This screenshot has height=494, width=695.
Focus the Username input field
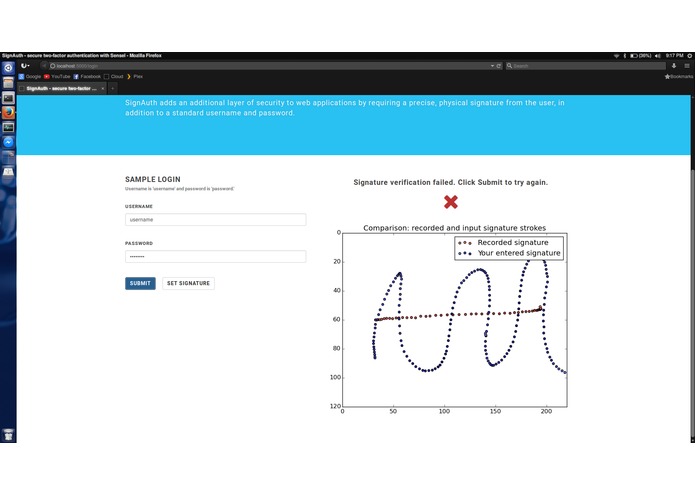215,219
